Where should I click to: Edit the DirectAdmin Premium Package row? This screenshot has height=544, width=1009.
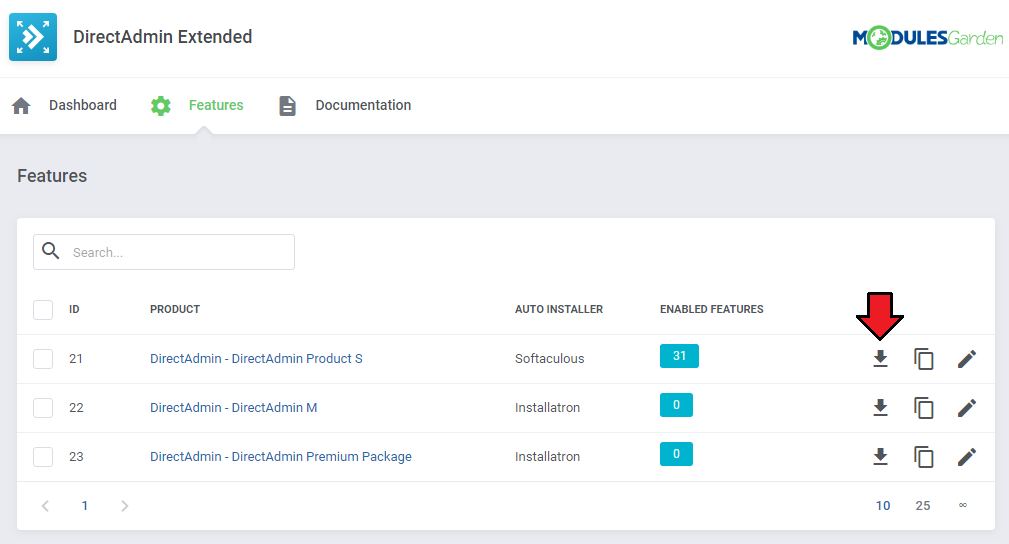coord(967,456)
